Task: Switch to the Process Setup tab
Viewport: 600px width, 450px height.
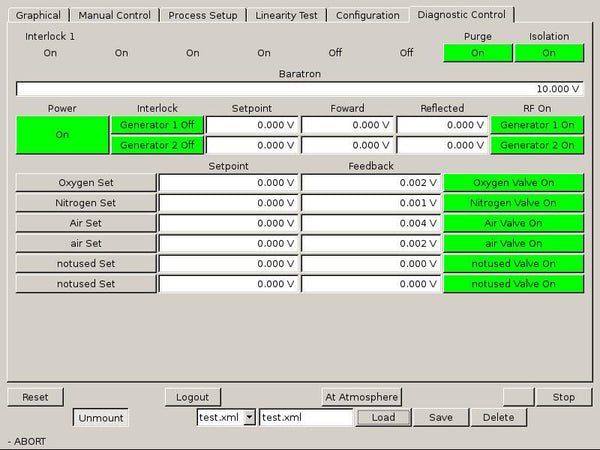Action: pyautogui.click(x=203, y=16)
